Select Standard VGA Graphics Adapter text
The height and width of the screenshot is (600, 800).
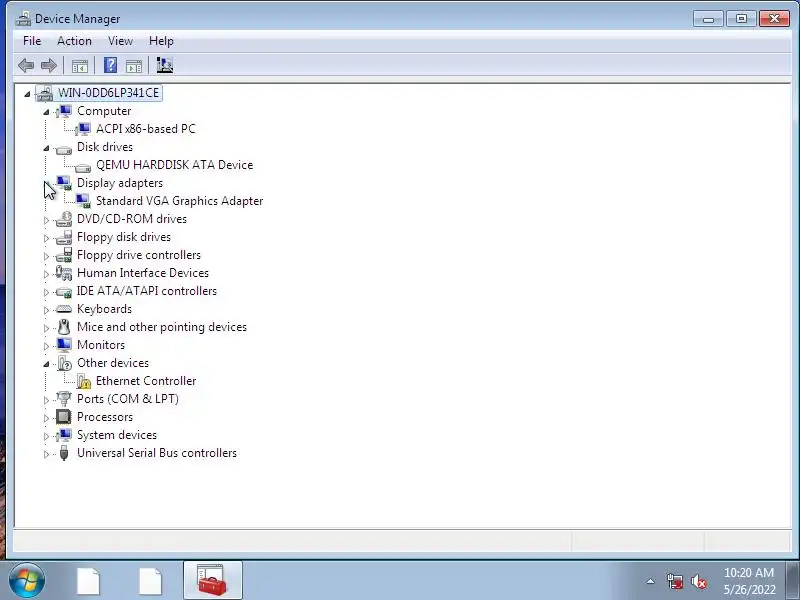[180, 201]
